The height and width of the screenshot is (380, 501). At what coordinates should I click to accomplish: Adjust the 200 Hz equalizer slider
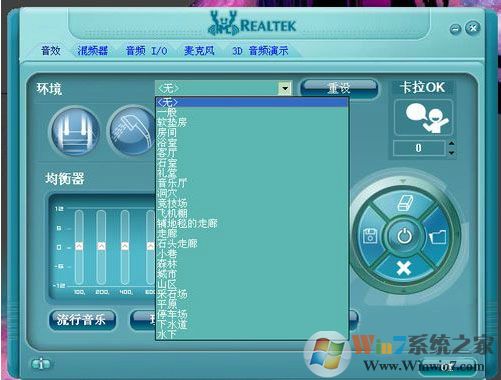[101, 246]
